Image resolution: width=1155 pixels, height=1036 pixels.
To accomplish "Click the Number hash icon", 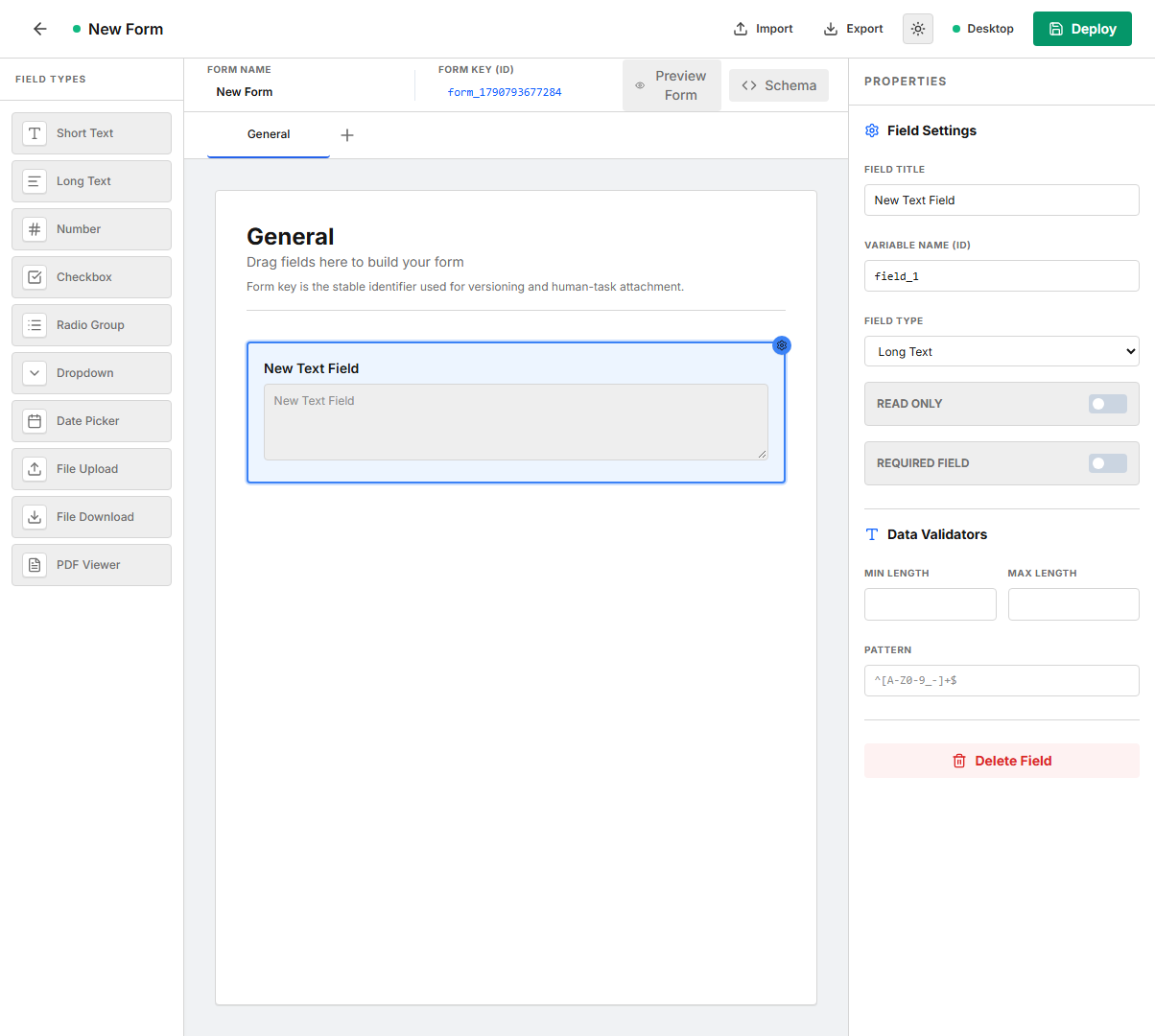I will (35, 229).
